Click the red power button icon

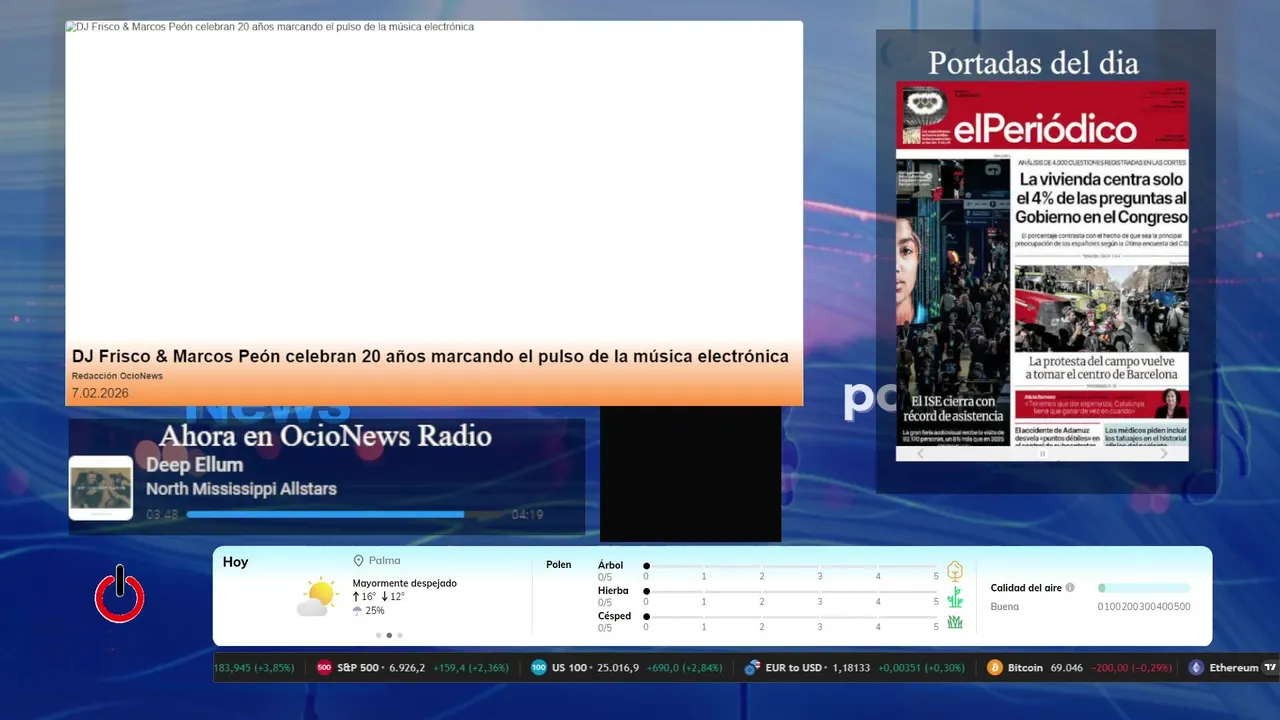pyautogui.click(x=120, y=595)
